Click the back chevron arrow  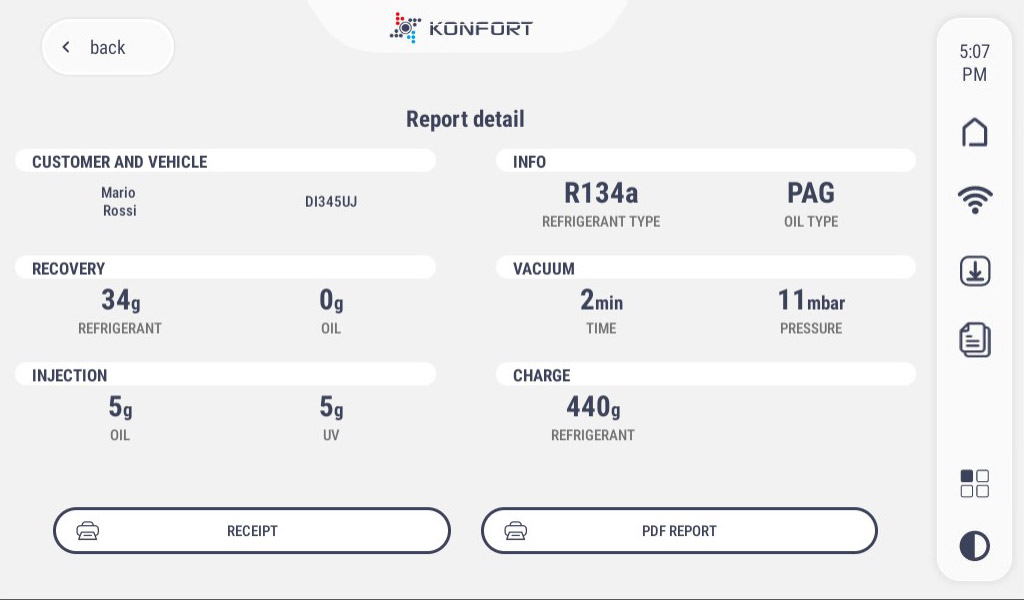[x=66, y=47]
